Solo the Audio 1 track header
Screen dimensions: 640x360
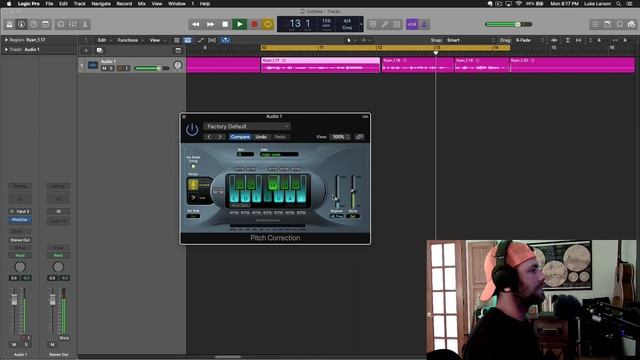[111, 68]
